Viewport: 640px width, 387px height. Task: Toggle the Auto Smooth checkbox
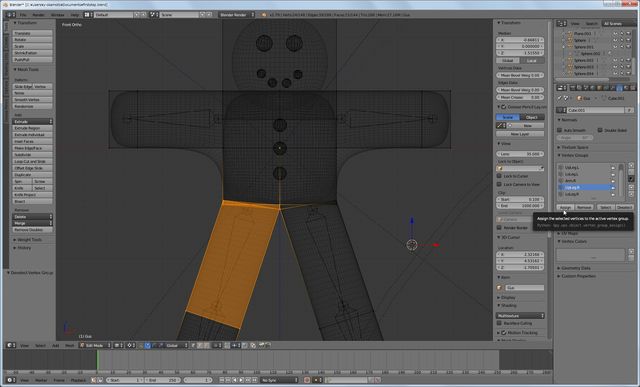560,130
